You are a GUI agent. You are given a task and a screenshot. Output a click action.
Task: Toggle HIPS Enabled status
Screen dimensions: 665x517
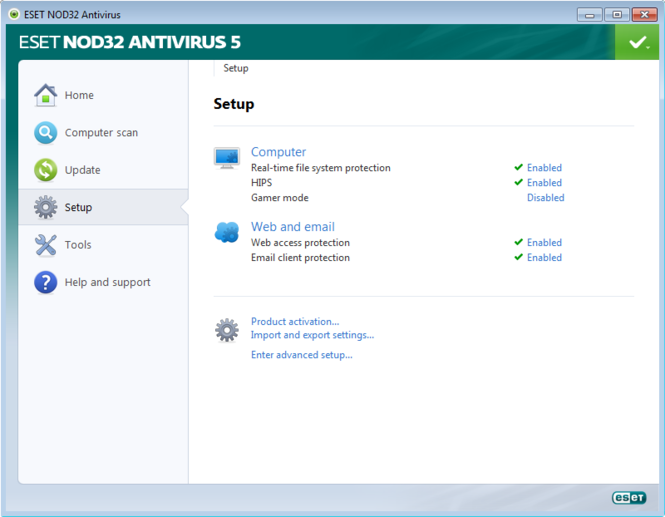coord(544,183)
